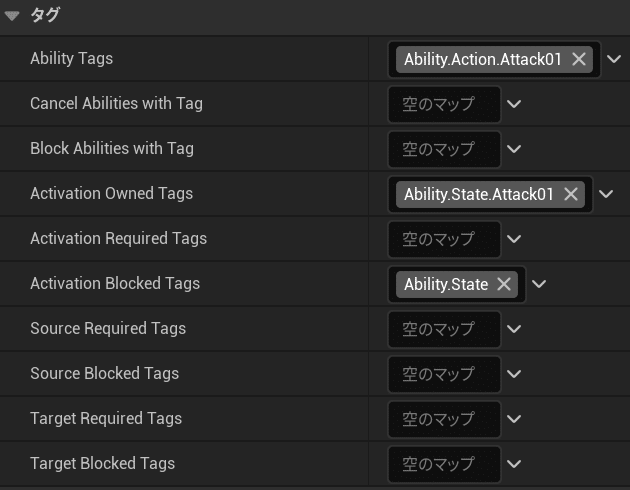The width and height of the screenshot is (630, 490).
Task: Select the Ability.Action.Attack01 tag chip
Action: coord(482,59)
